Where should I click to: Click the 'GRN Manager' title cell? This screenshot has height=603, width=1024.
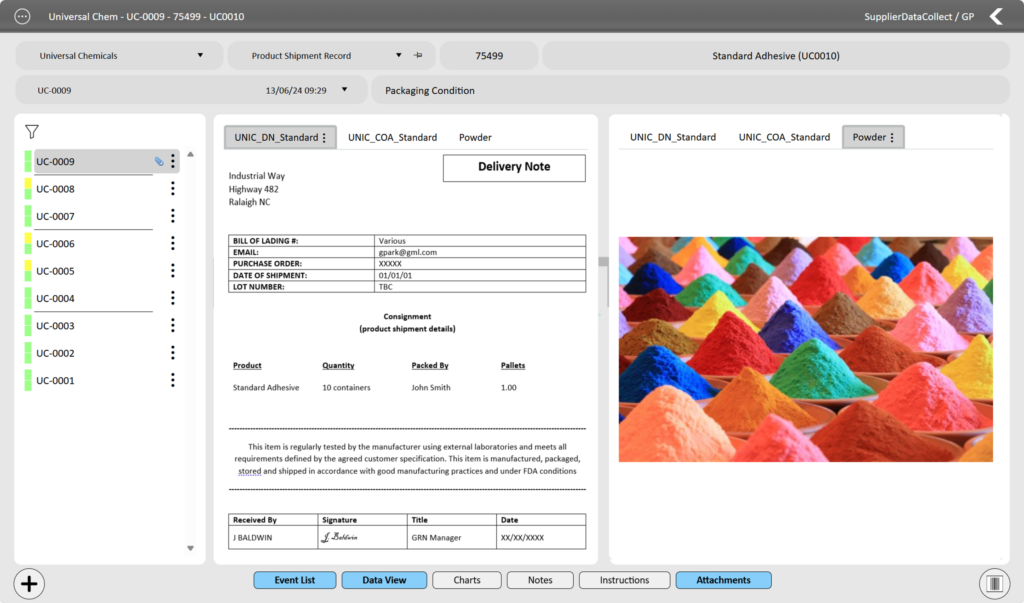click(x=451, y=538)
